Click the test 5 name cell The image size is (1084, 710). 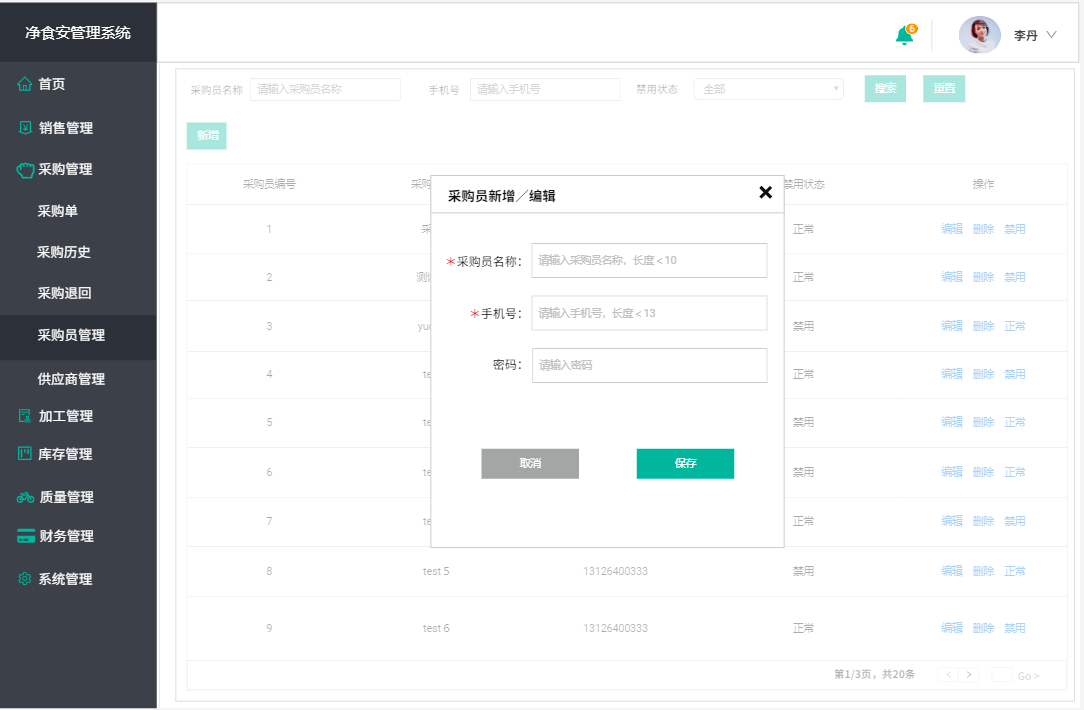436,571
